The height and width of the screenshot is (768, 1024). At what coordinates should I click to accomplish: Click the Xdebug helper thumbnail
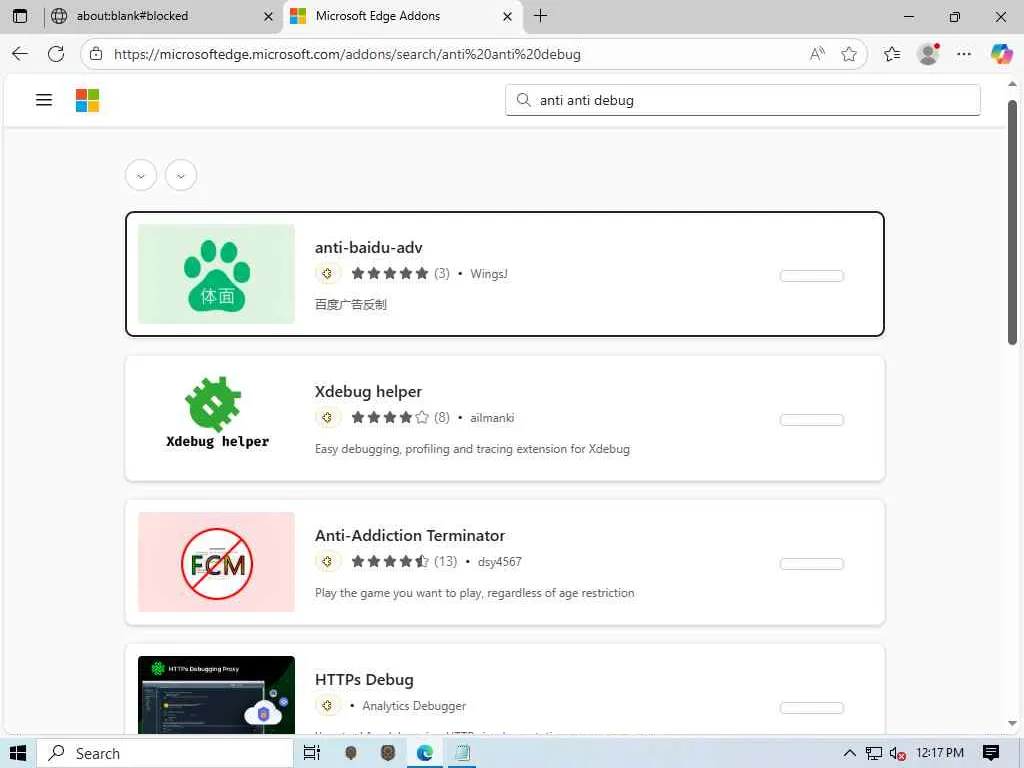click(216, 418)
